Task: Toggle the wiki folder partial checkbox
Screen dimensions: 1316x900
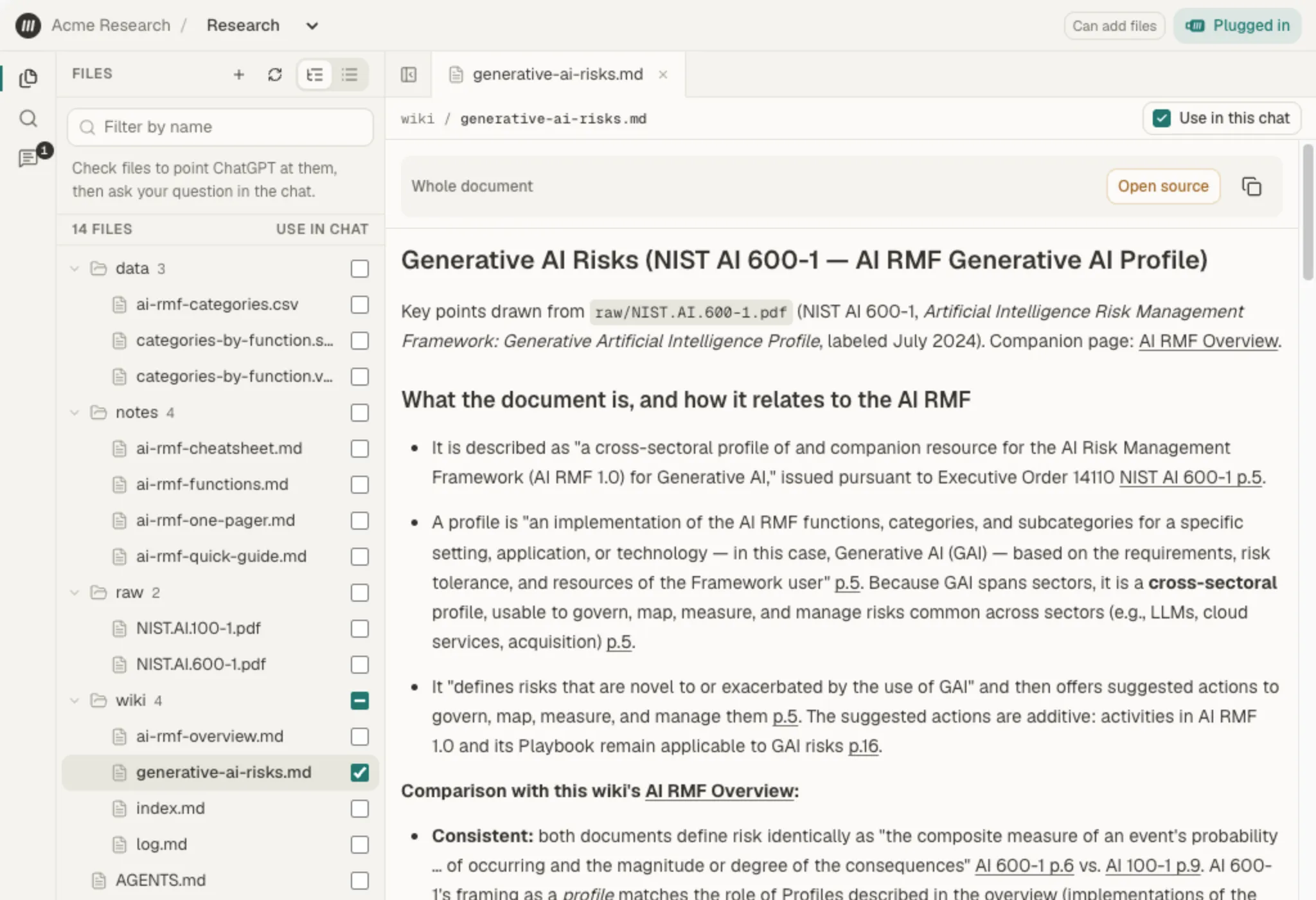Action: point(360,700)
